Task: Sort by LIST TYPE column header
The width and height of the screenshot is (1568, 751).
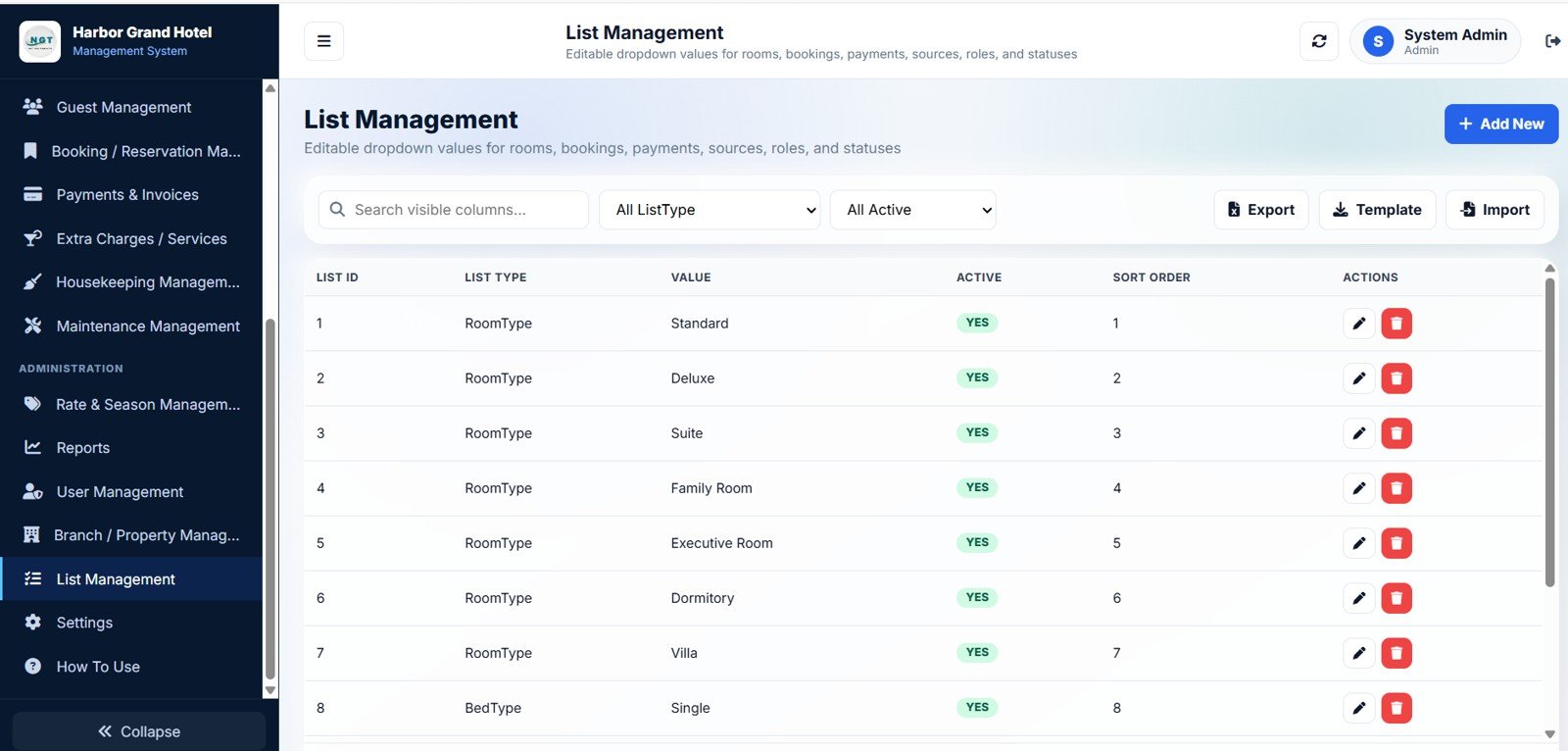Action: (x=496, y=277)
